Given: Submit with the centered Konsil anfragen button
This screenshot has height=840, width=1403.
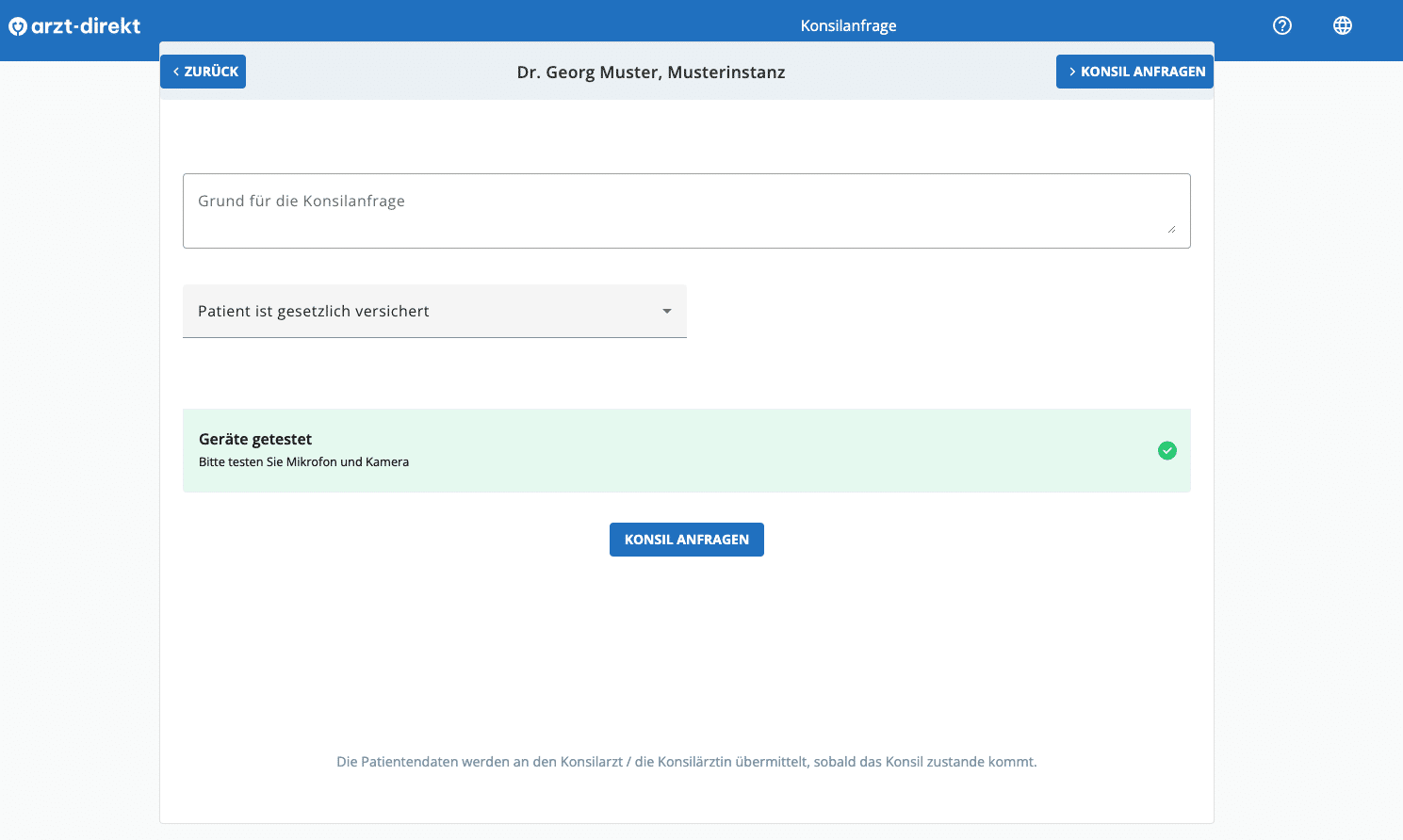Looking at the screenshot, I should point(687,540).
